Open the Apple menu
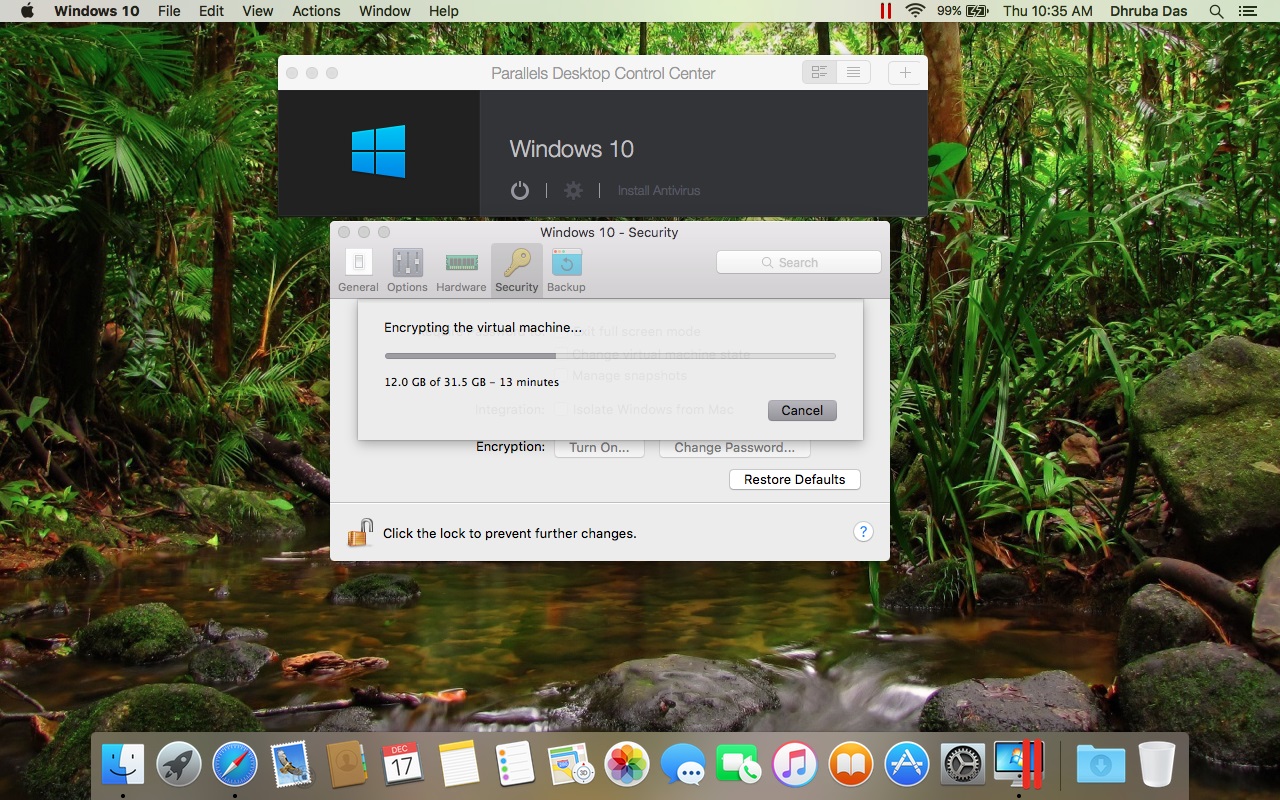1280x800 pixels. click(x=27, y=11)
